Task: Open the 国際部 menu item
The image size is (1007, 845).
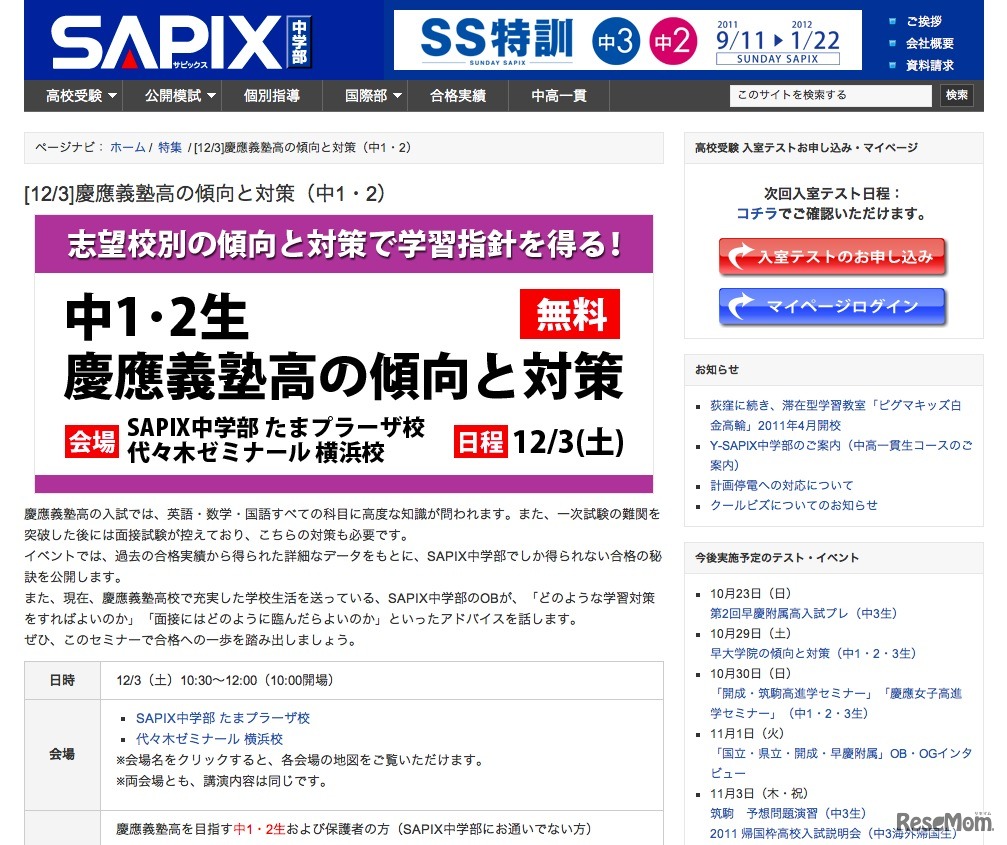Action: [365, 96]
